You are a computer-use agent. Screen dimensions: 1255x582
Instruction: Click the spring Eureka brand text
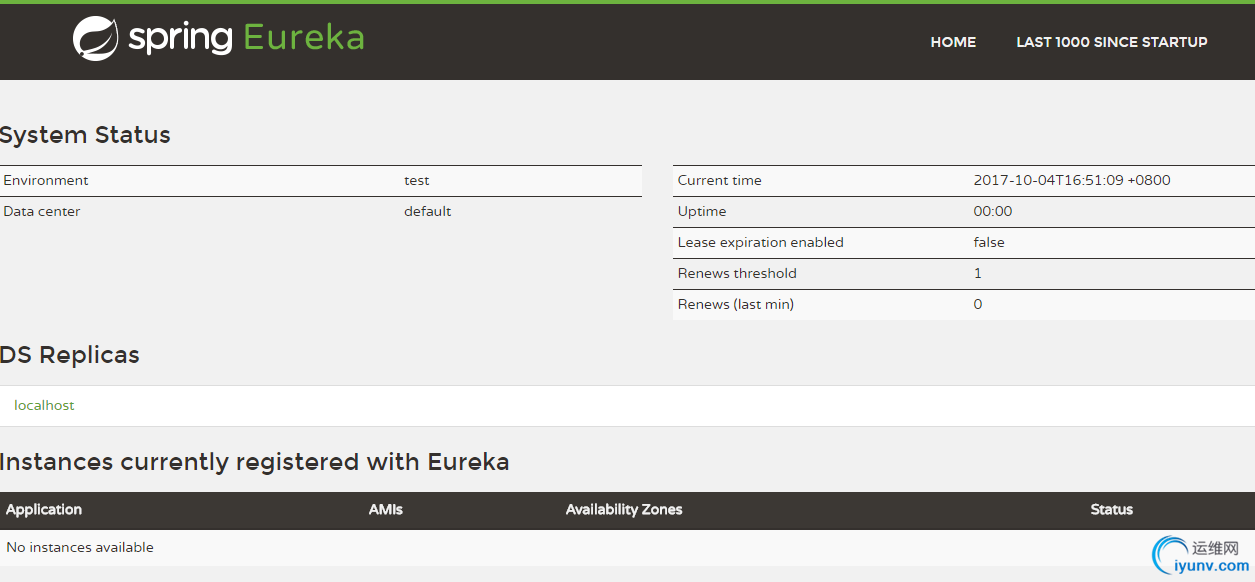pyautogui.click(x=246, y=38)
